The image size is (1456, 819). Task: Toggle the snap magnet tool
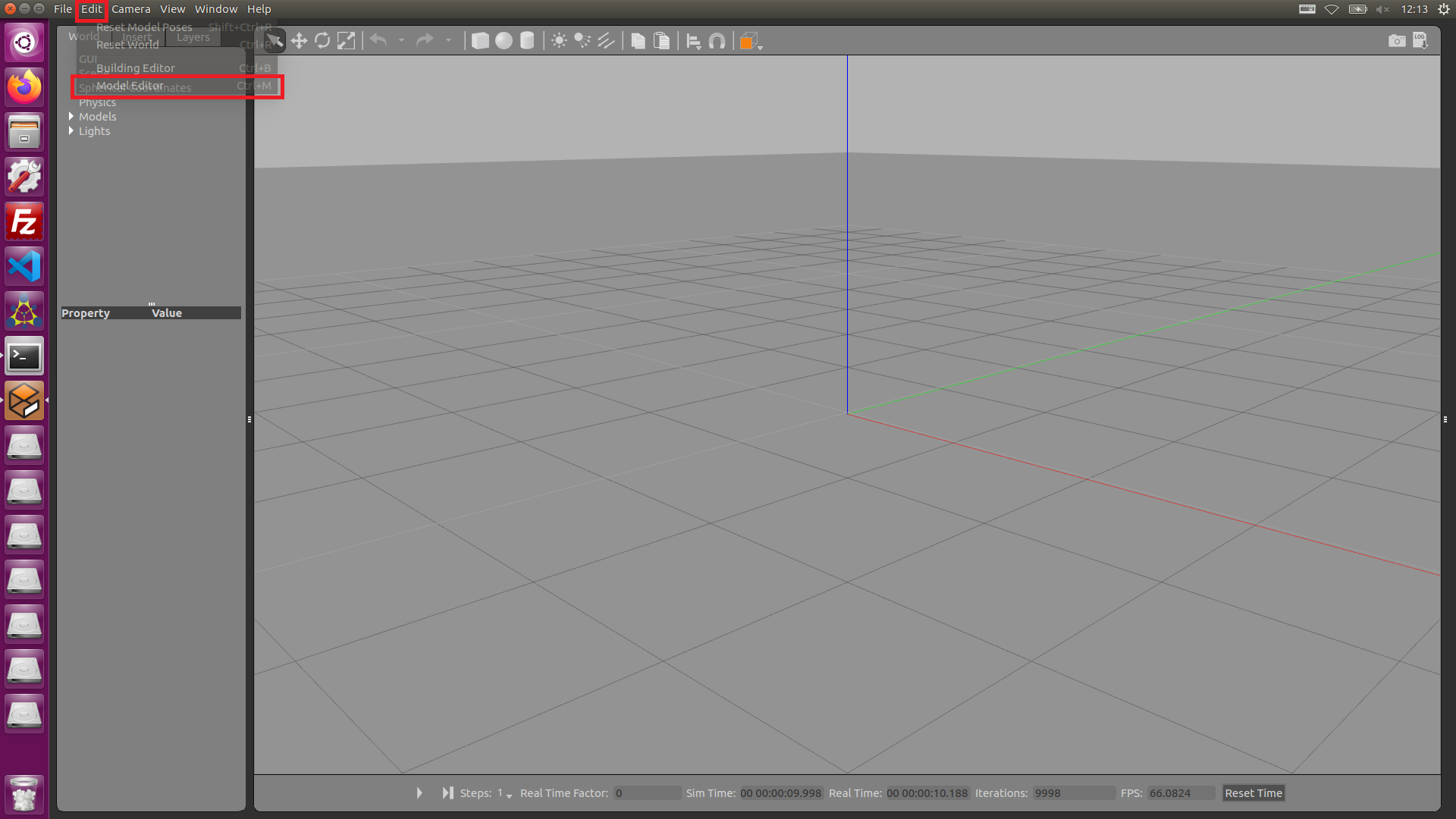pyautogui.click(x=717, y=41)
